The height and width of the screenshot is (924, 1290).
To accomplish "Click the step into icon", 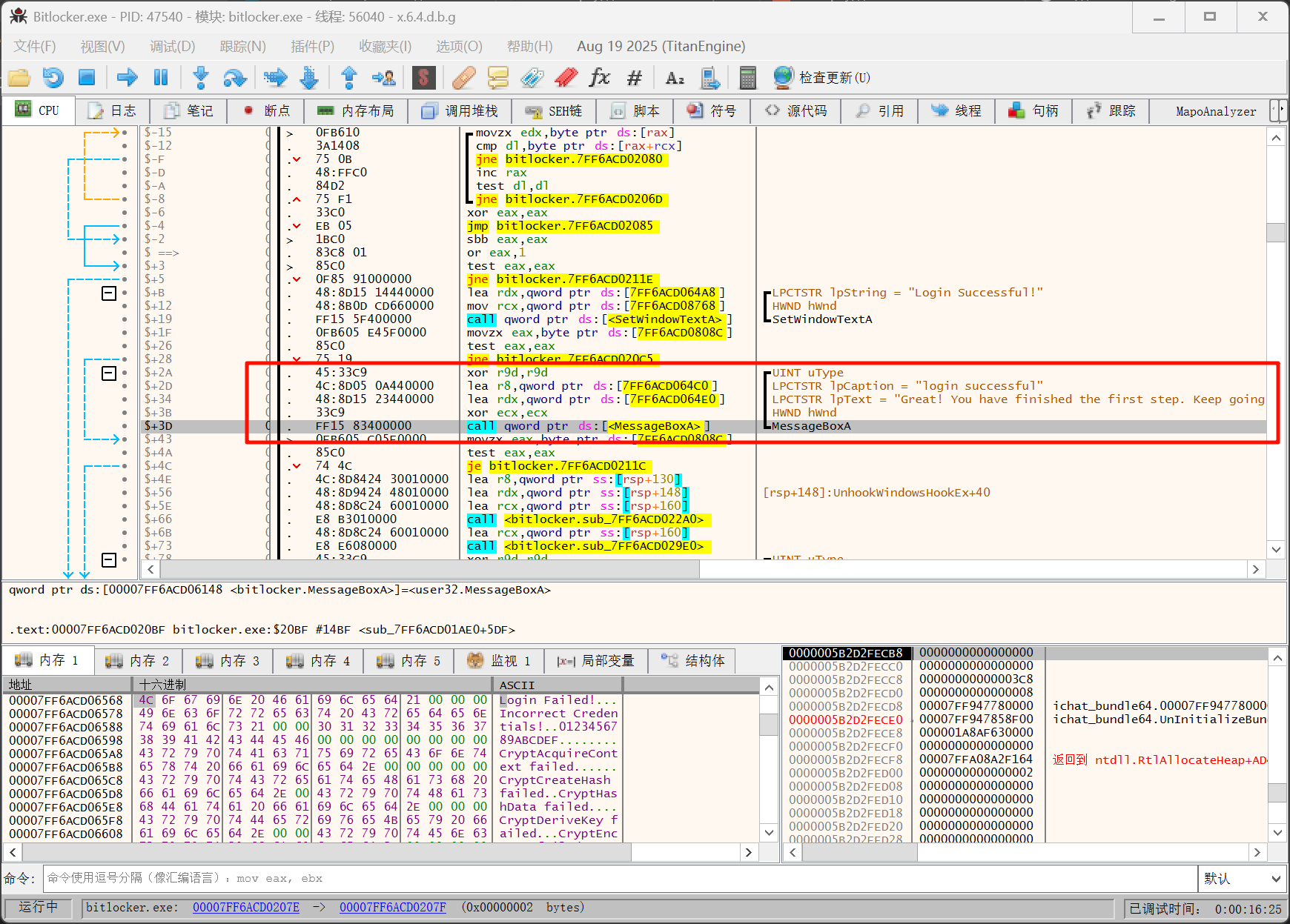I will coord(201,77).
